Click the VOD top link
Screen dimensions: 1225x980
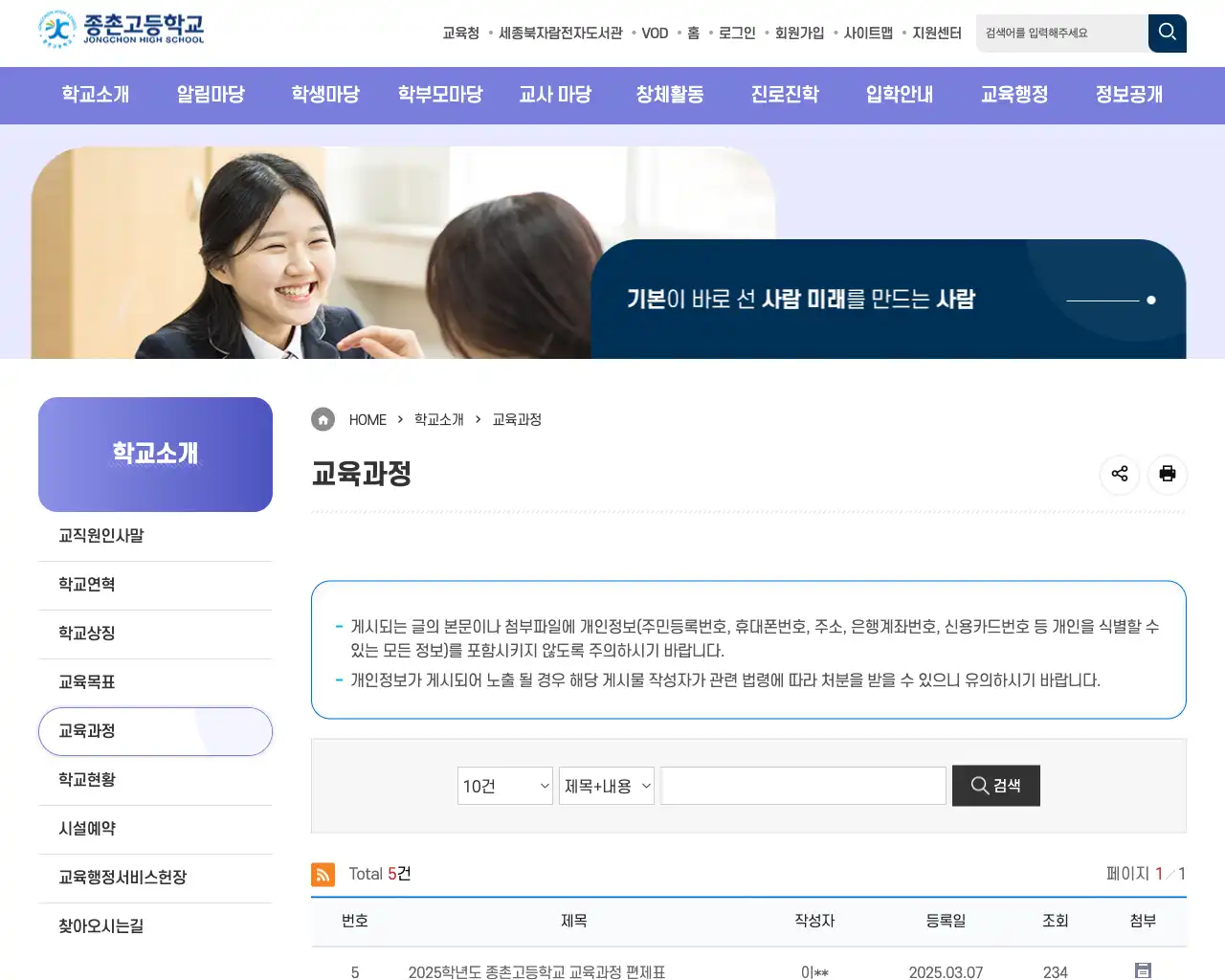[655, 33]
